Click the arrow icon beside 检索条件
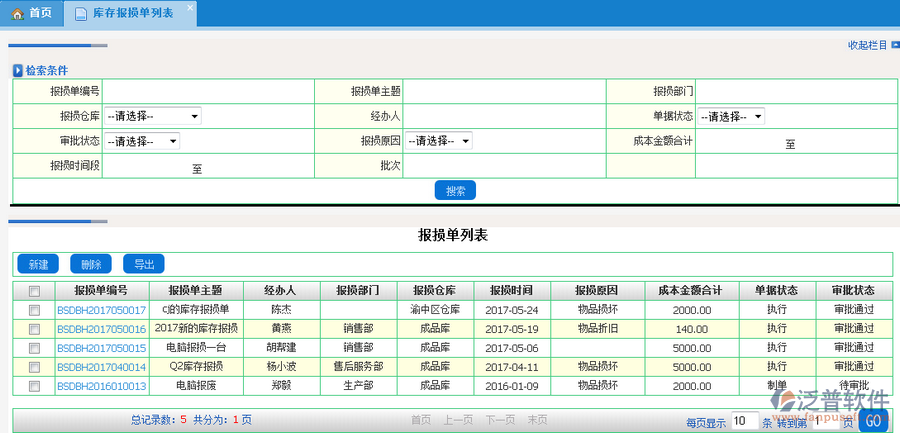 click(18, 71)
